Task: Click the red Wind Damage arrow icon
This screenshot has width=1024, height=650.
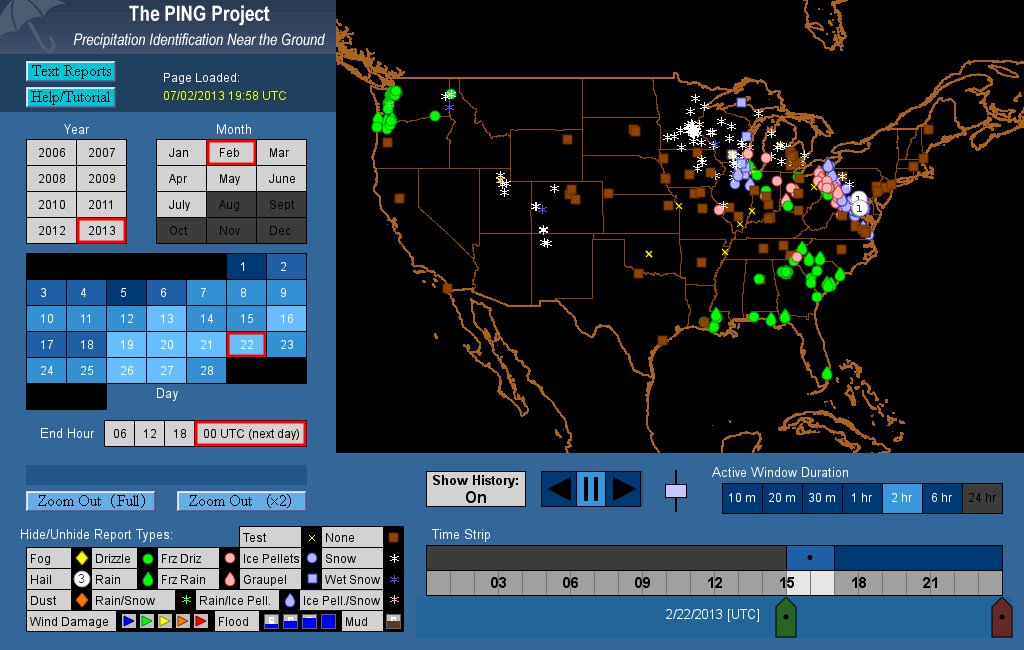Action: pyautogui.click(x=201, y=621)
